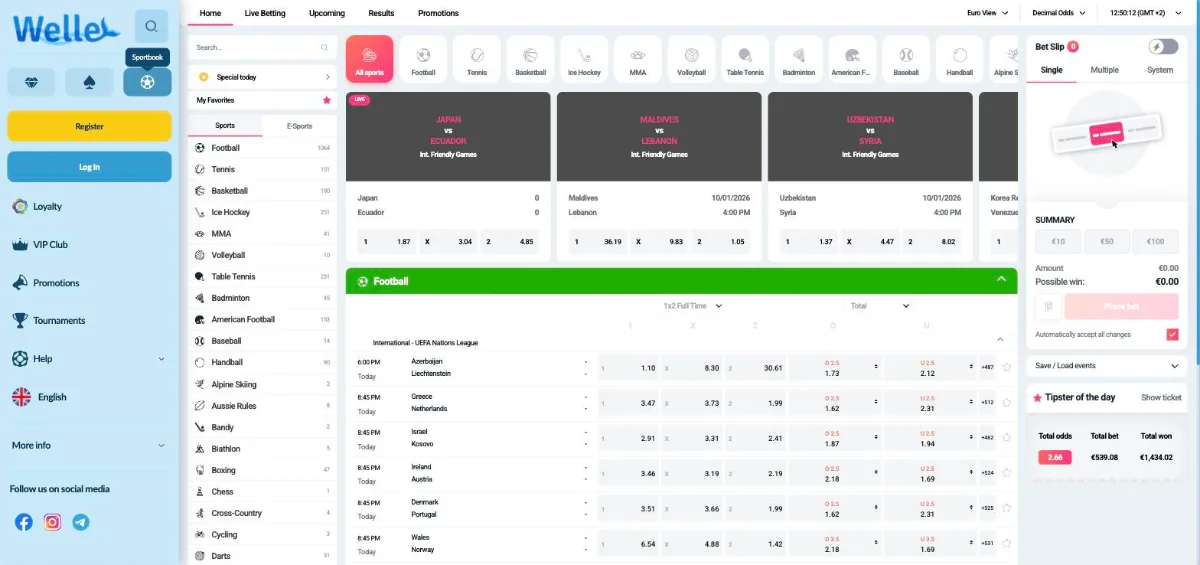Click Show ticket link
1200x565 pixels.
[x=1161, y=397]
